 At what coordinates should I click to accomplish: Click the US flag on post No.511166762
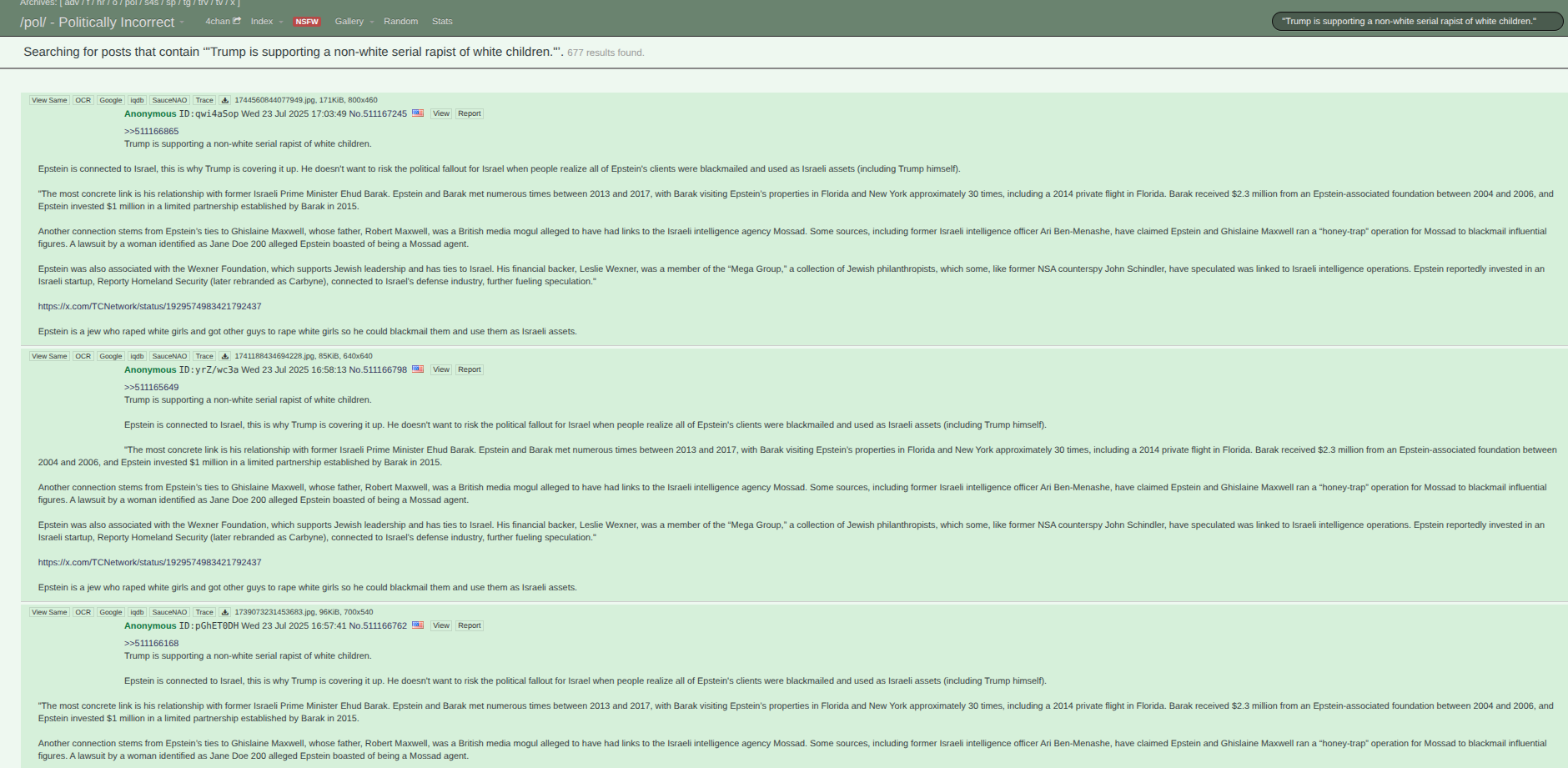pos(418,625)
